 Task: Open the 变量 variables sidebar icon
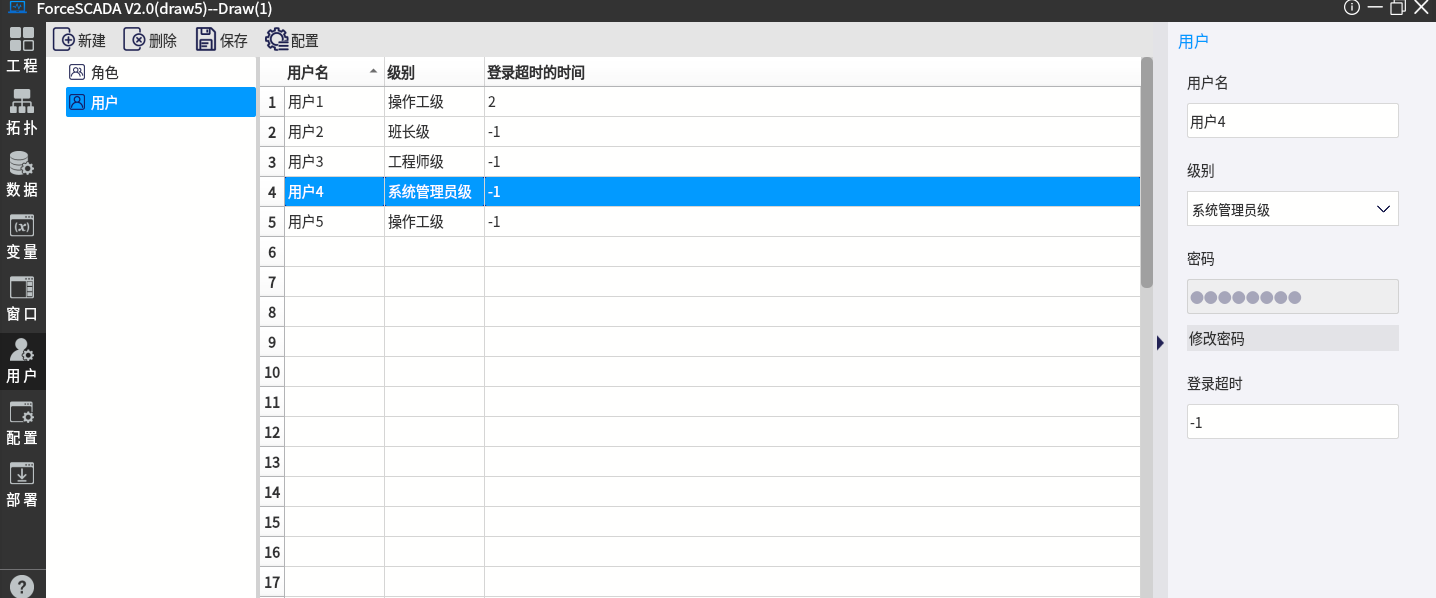point(22,237)
